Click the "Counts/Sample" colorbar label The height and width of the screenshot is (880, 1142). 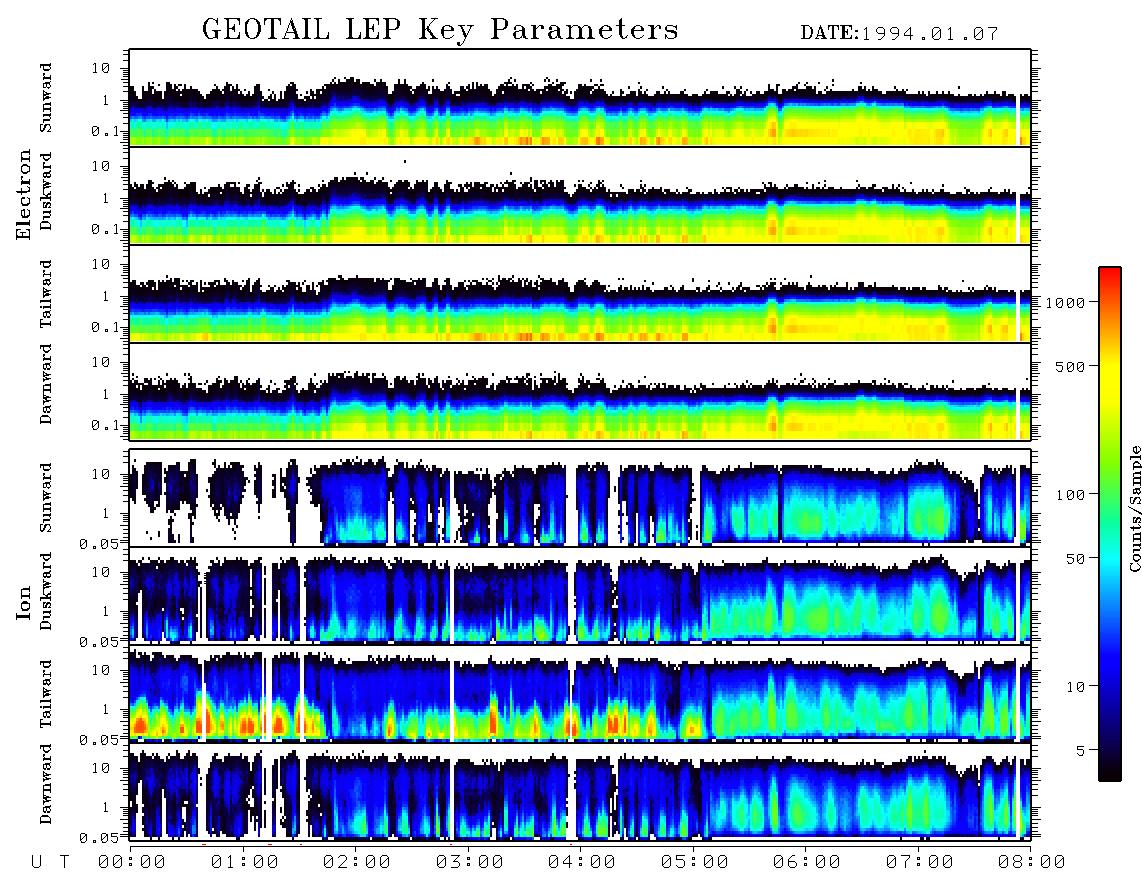1134,508
